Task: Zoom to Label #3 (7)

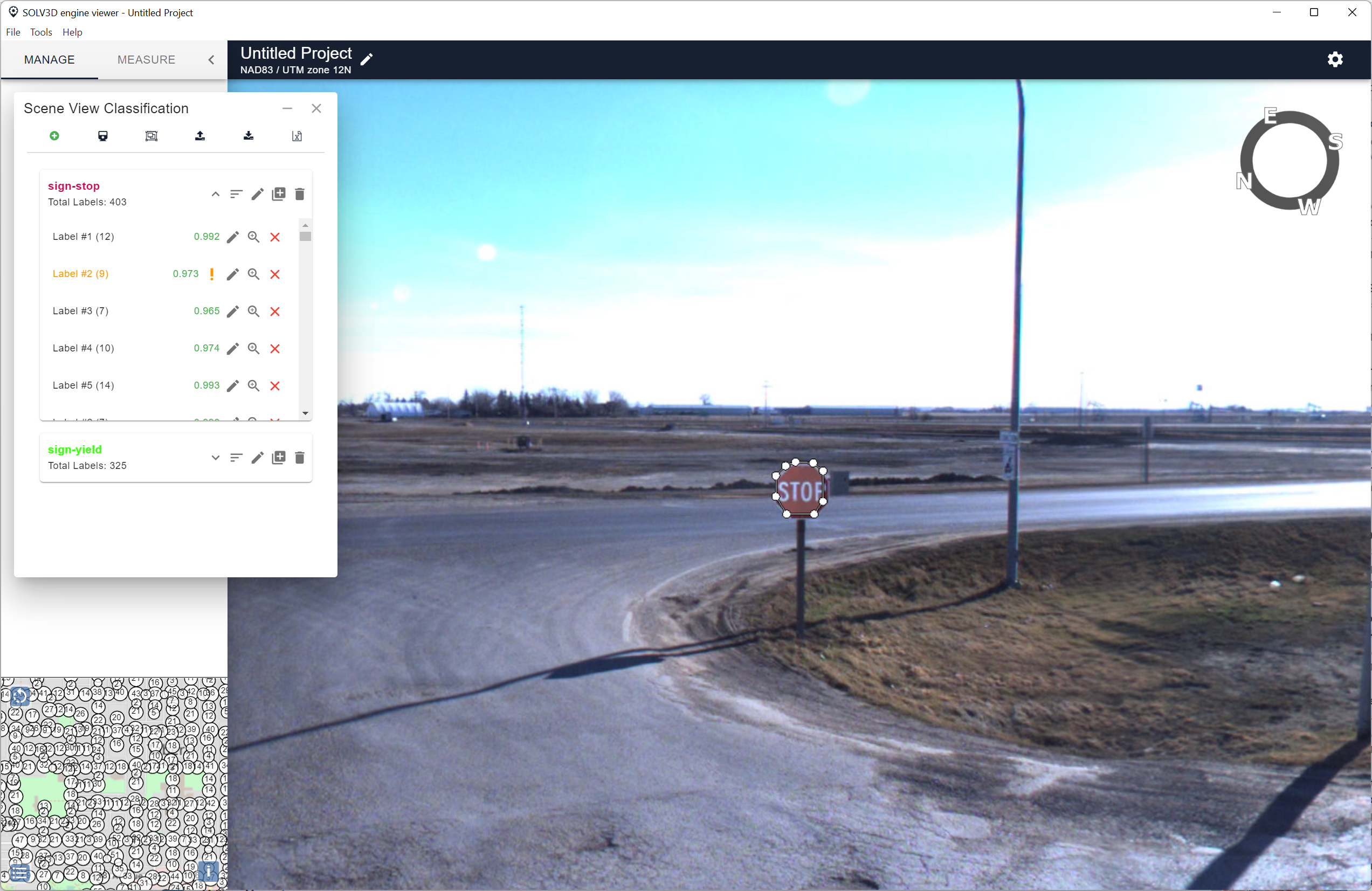Action: (254, 311)
